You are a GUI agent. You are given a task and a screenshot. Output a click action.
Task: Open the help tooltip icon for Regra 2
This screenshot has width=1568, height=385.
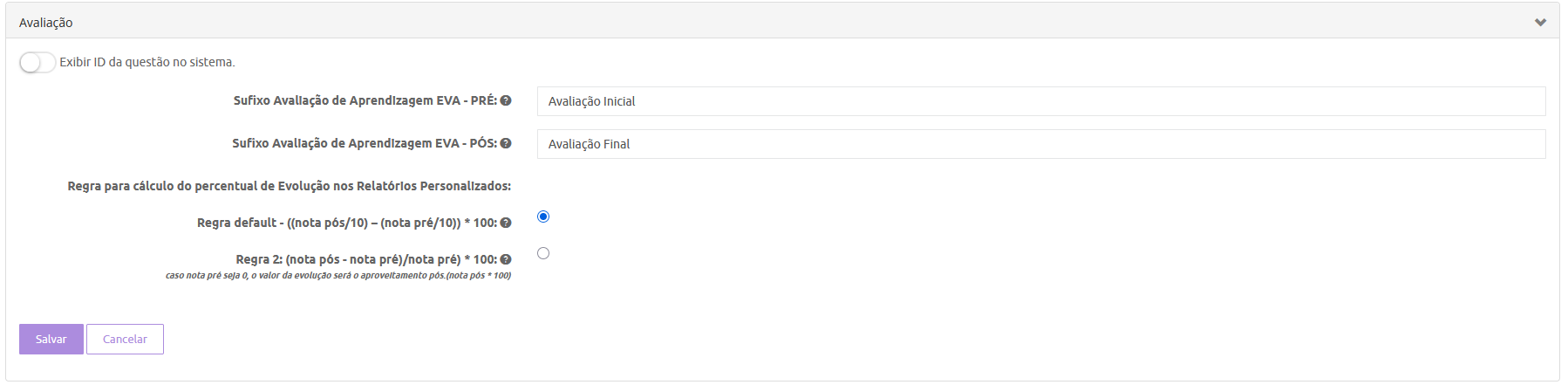point(506,259)
